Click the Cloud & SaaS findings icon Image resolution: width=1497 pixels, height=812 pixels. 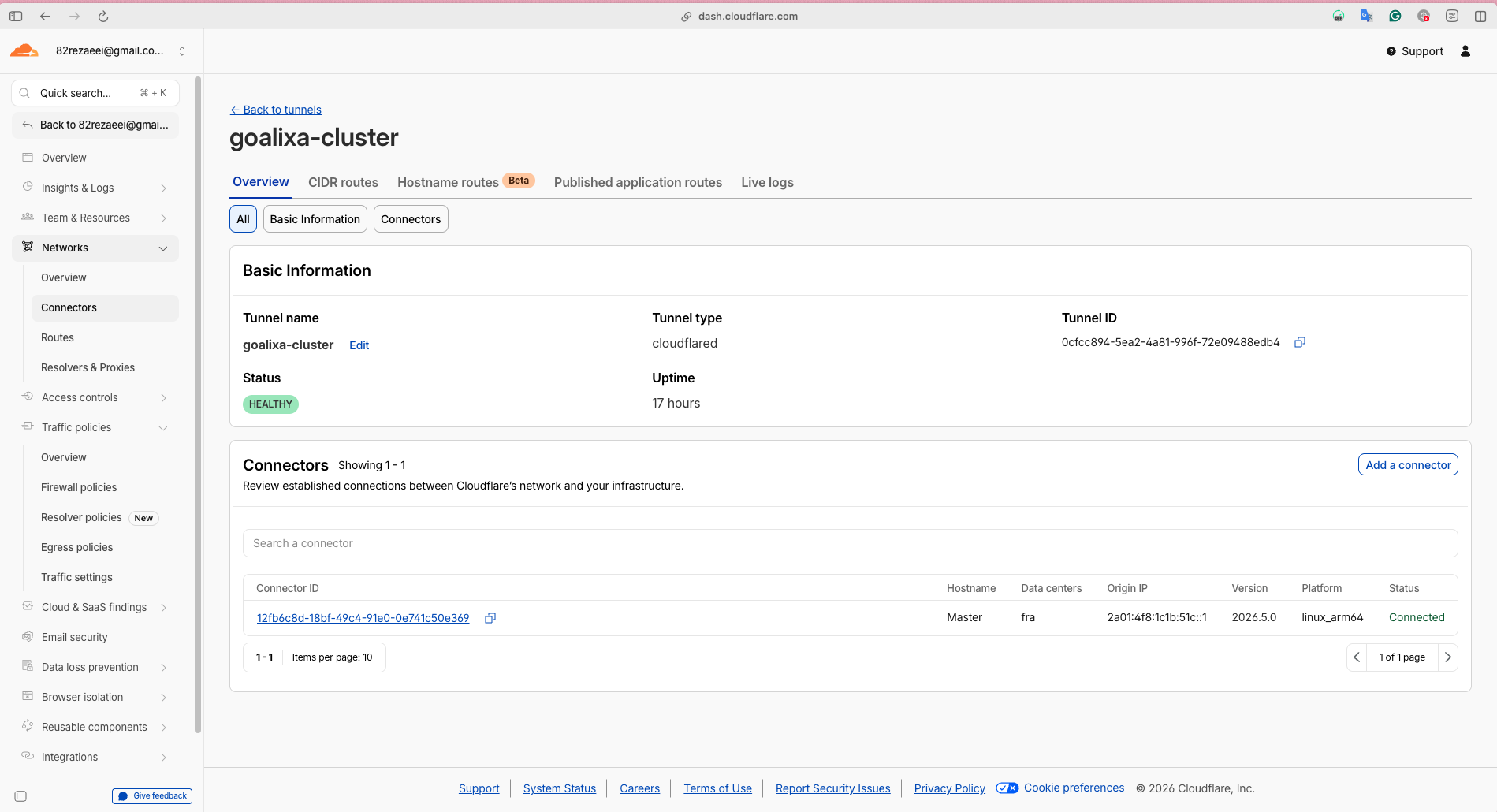pos(28,607)
